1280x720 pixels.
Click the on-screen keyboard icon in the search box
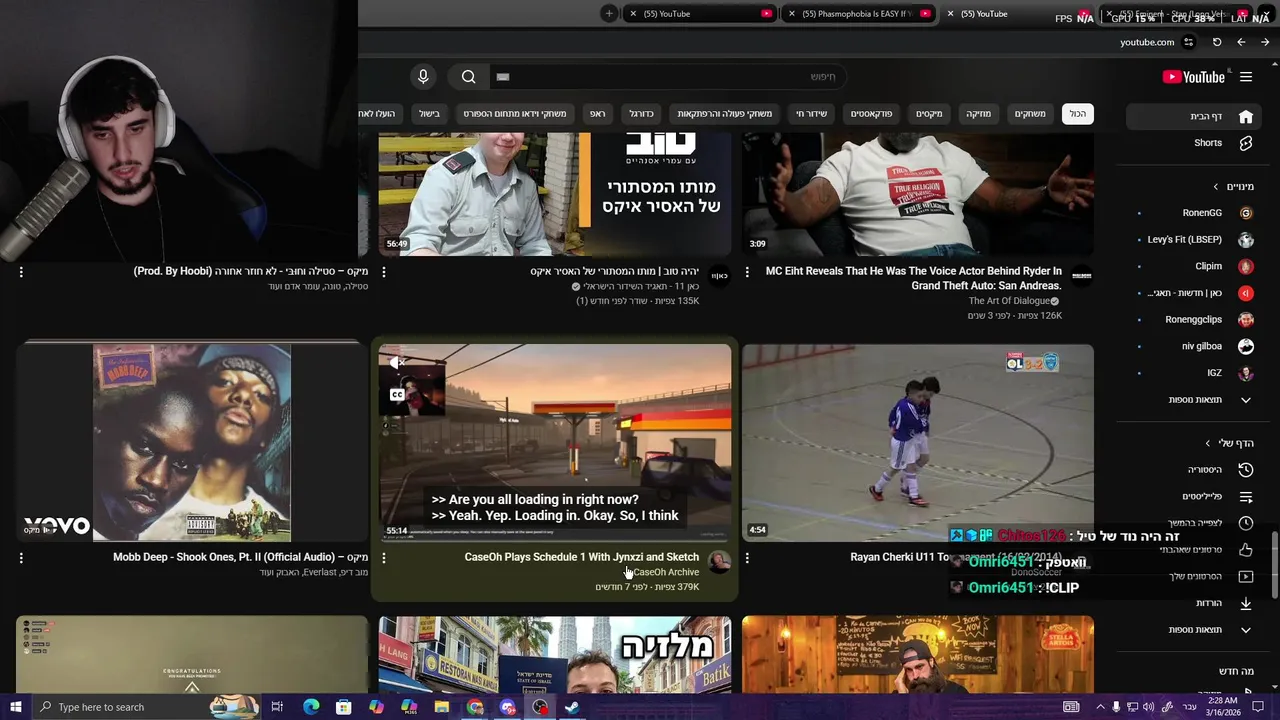tap(503, 77)
